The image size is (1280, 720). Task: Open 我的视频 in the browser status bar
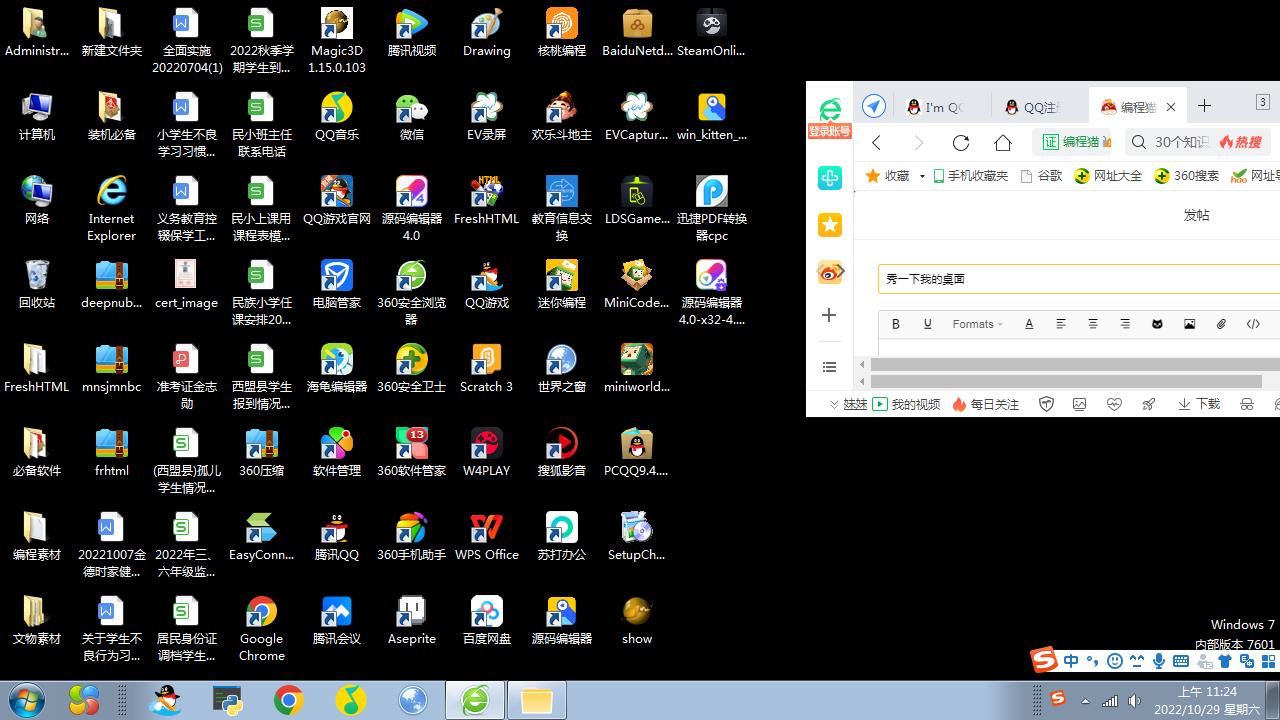(x=907, y=404)
